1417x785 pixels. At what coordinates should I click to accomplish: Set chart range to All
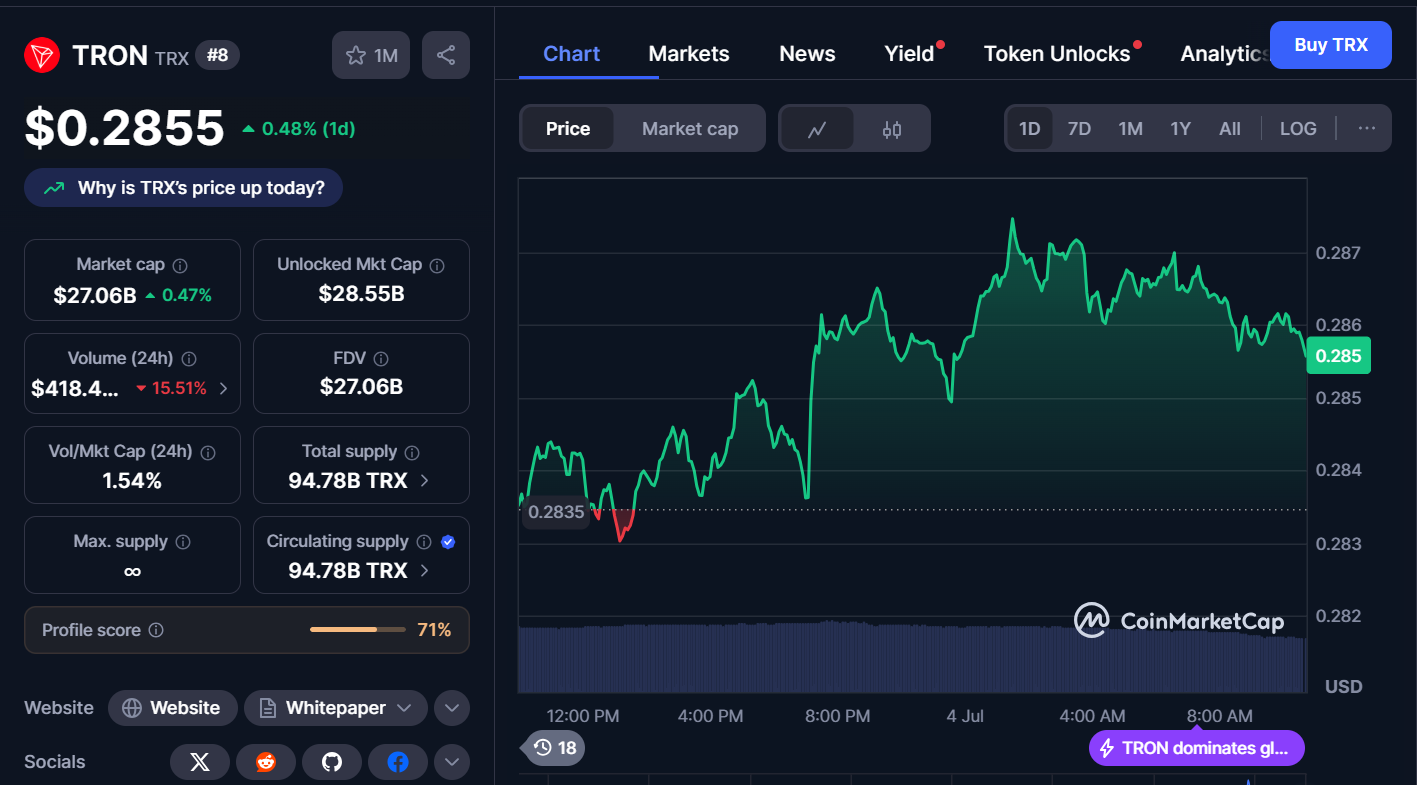pyautogui.click(x=1230, y=129)
